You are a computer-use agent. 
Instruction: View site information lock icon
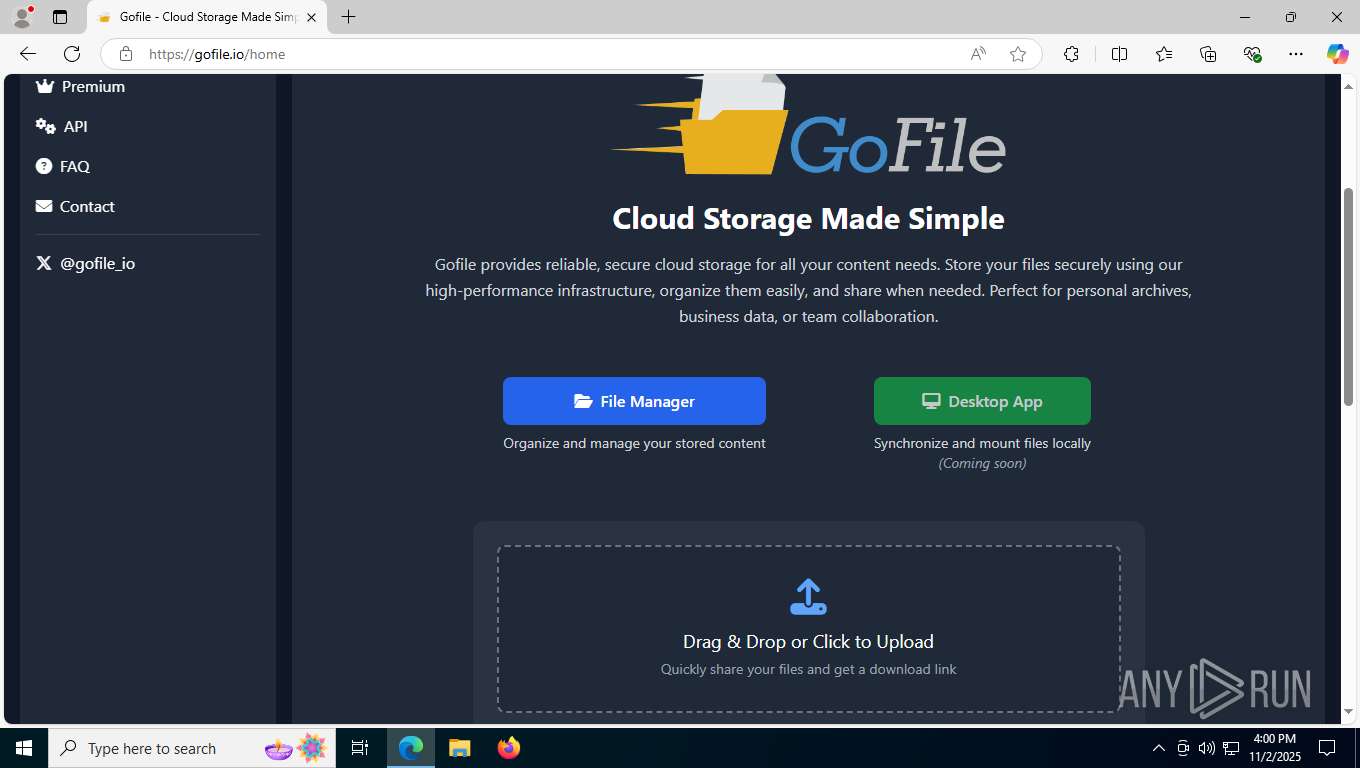(x=125, y=54)
